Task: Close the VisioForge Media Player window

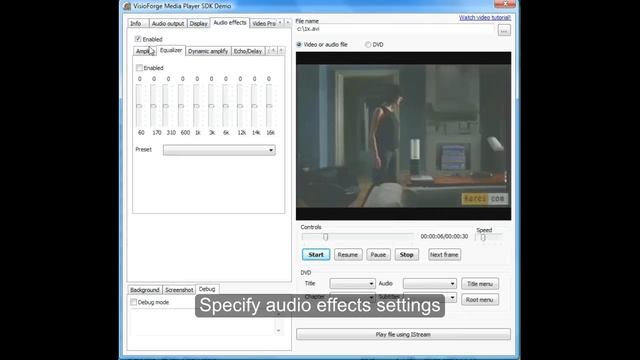Action: pos(505,4)
